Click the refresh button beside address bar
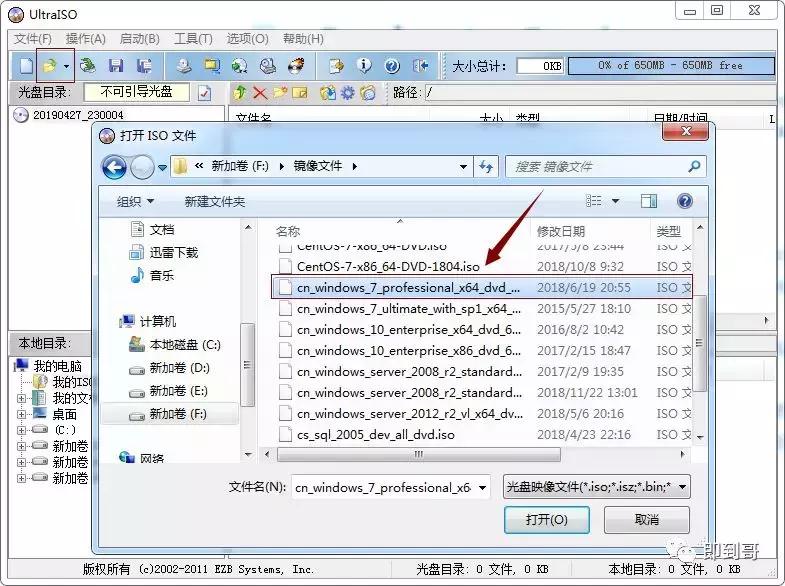Screen dimensions: 785x586 [x=486, y=167]
